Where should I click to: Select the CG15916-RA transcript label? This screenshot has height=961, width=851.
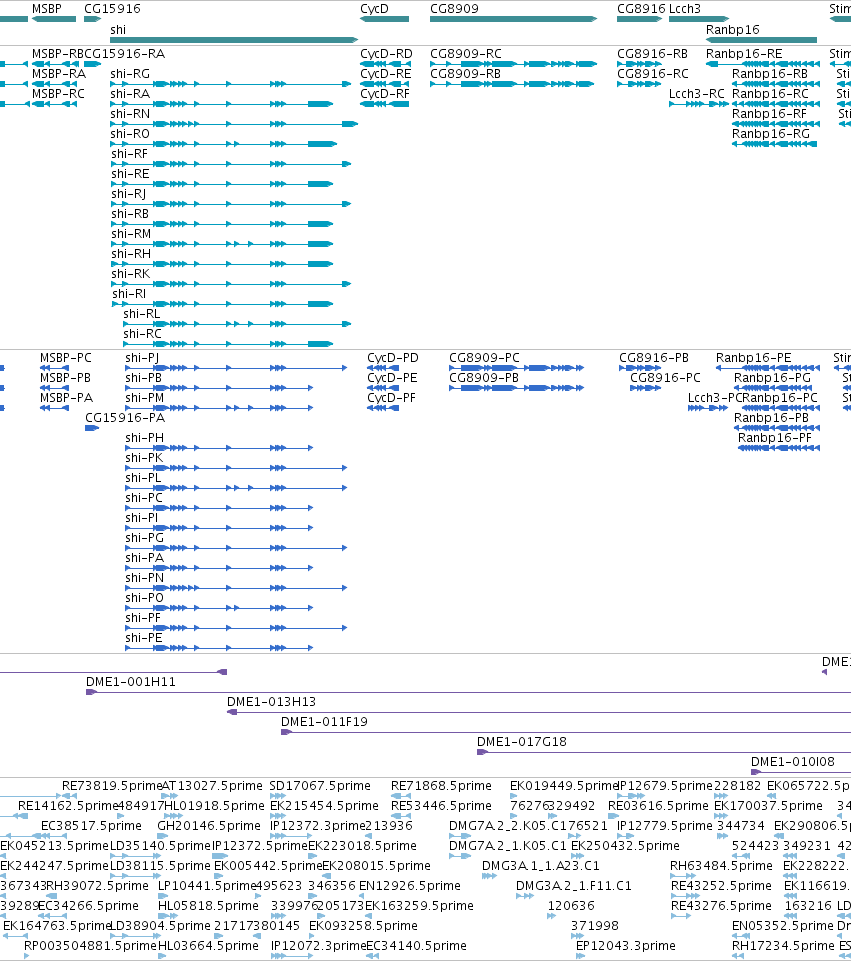click(x=124, y=54)
